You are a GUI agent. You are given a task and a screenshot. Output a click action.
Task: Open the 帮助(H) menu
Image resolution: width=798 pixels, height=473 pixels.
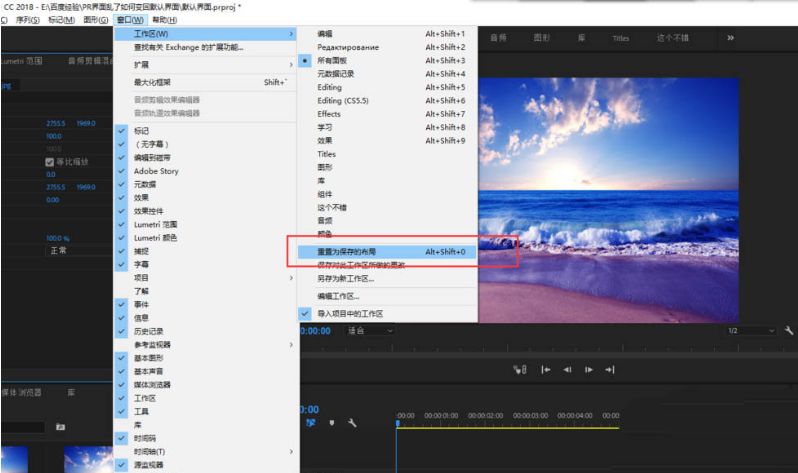click(165, 20)
